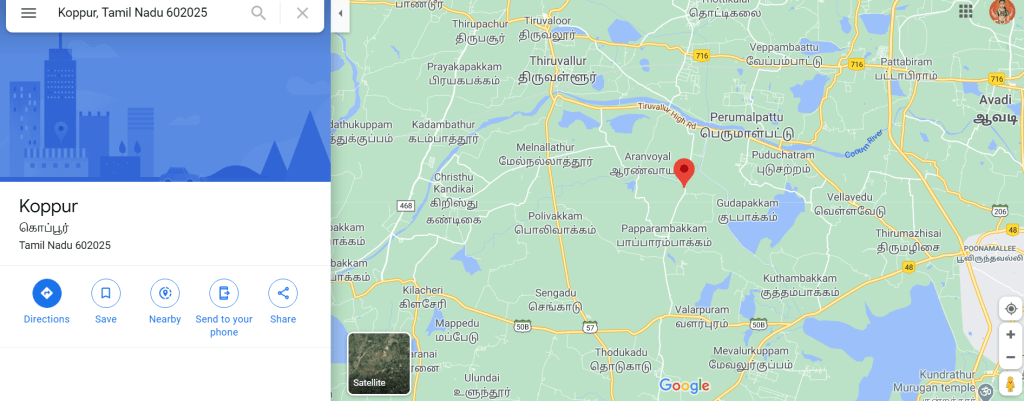
Task: Send to your phone icon
Action: pos(224,293)
